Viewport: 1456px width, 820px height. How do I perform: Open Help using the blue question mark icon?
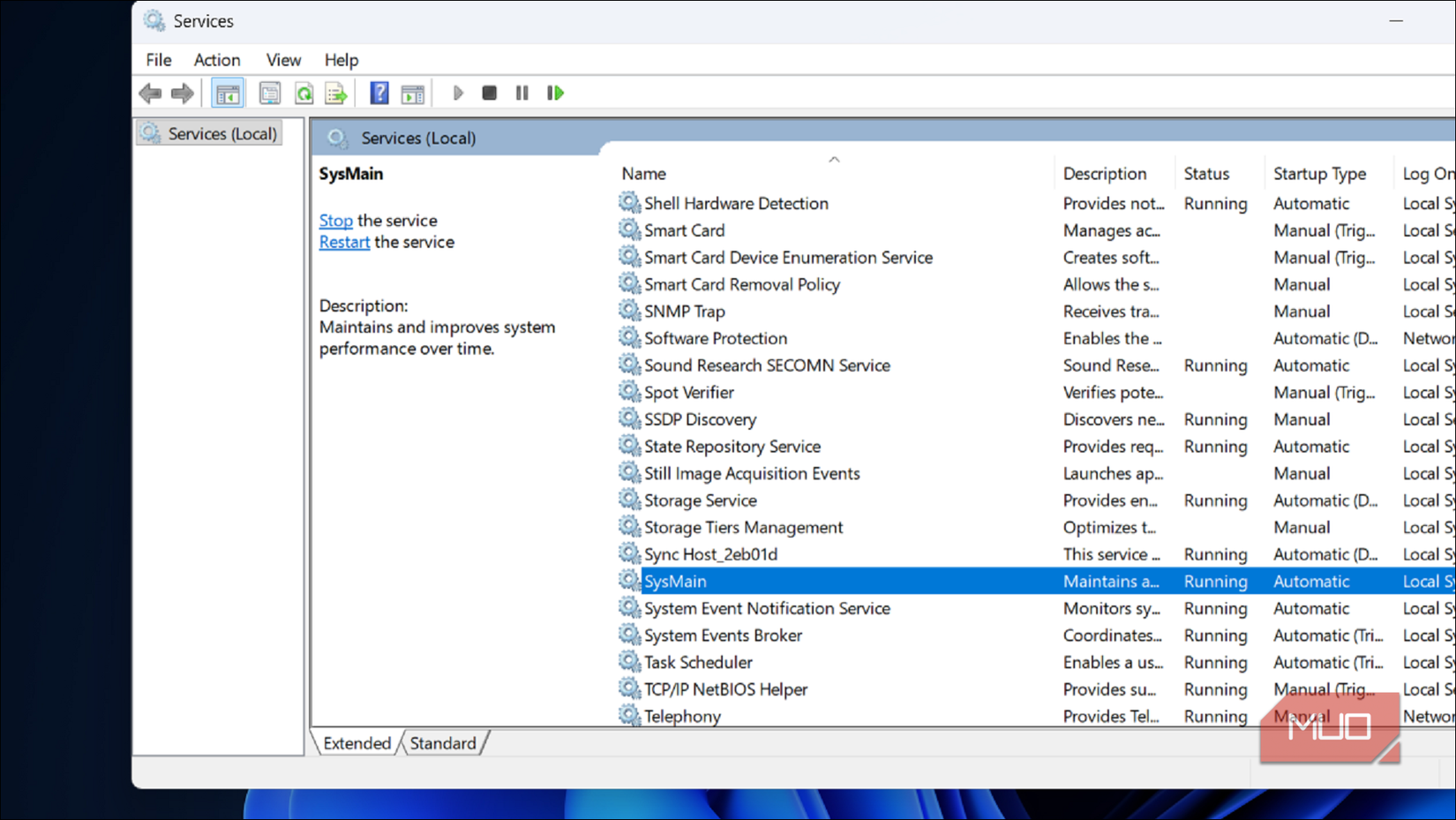(x=378, y=93)
